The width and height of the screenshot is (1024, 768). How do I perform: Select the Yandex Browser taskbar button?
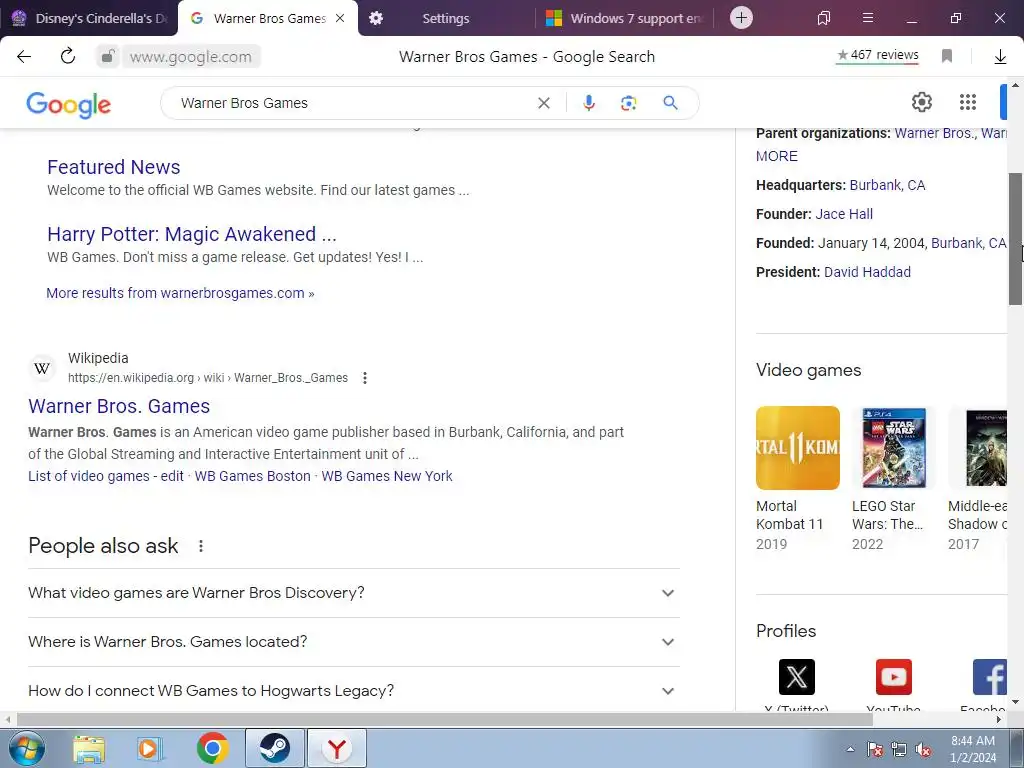337,748
